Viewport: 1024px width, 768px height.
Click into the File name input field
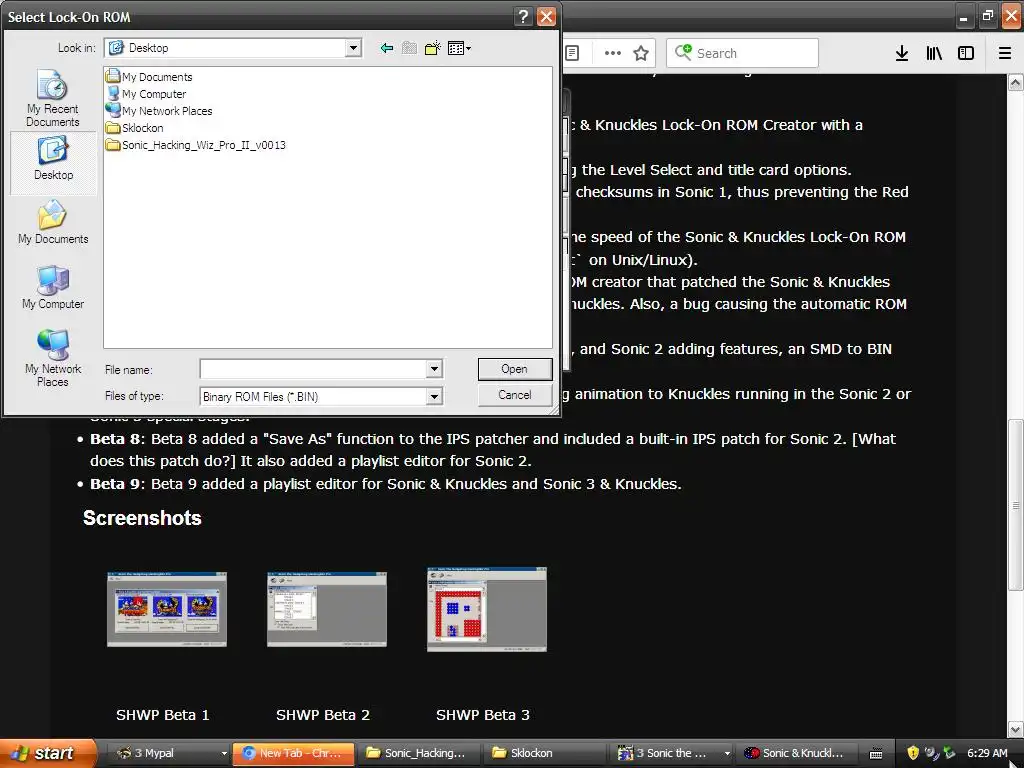[x=313, y=369]
